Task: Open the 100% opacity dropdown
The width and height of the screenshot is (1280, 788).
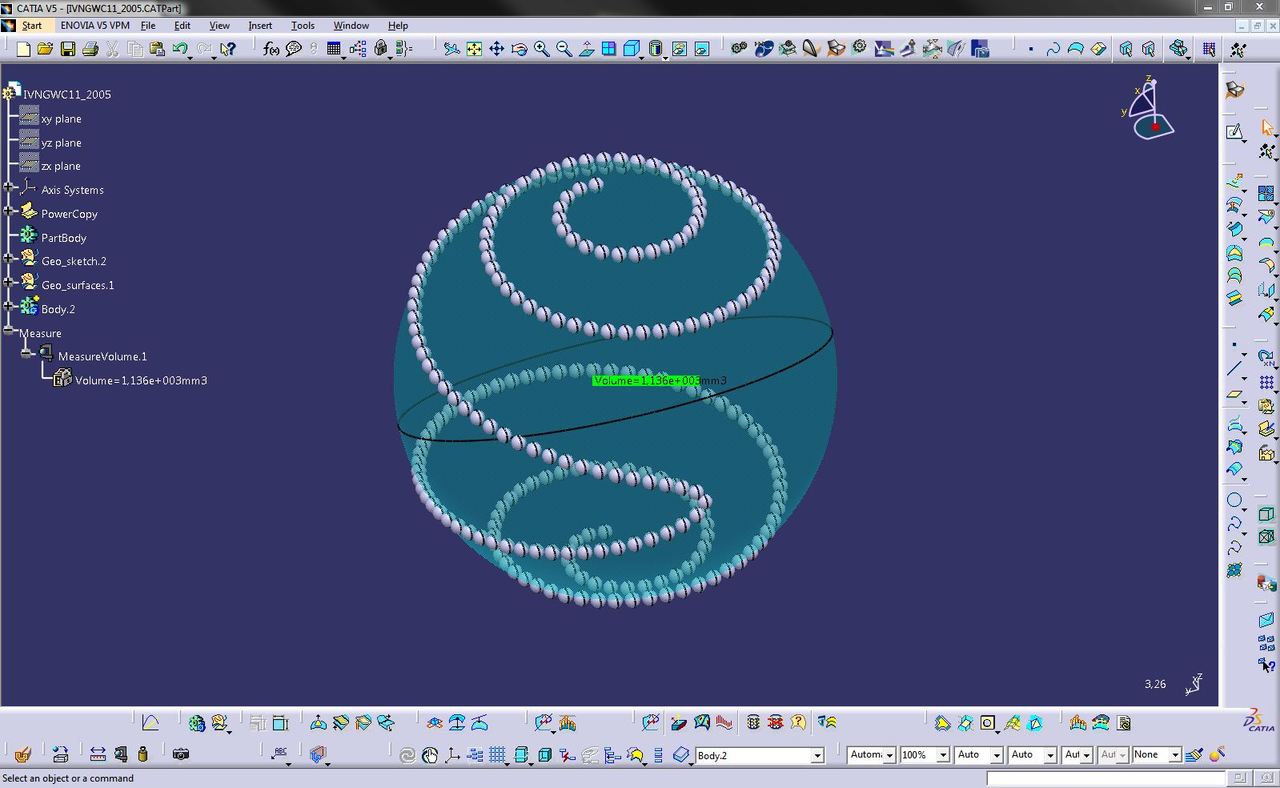Action: tap(942, 756)
